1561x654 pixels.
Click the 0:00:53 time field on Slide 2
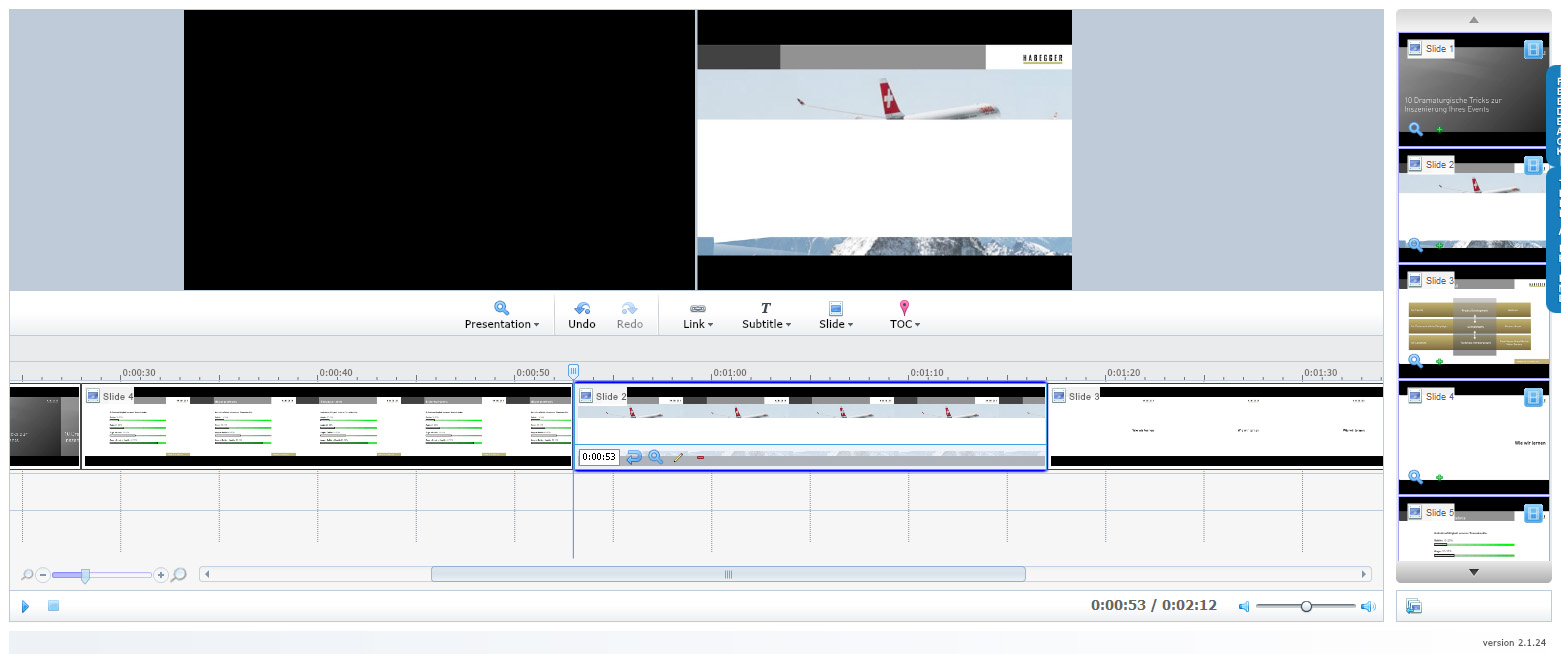[599, 457]
